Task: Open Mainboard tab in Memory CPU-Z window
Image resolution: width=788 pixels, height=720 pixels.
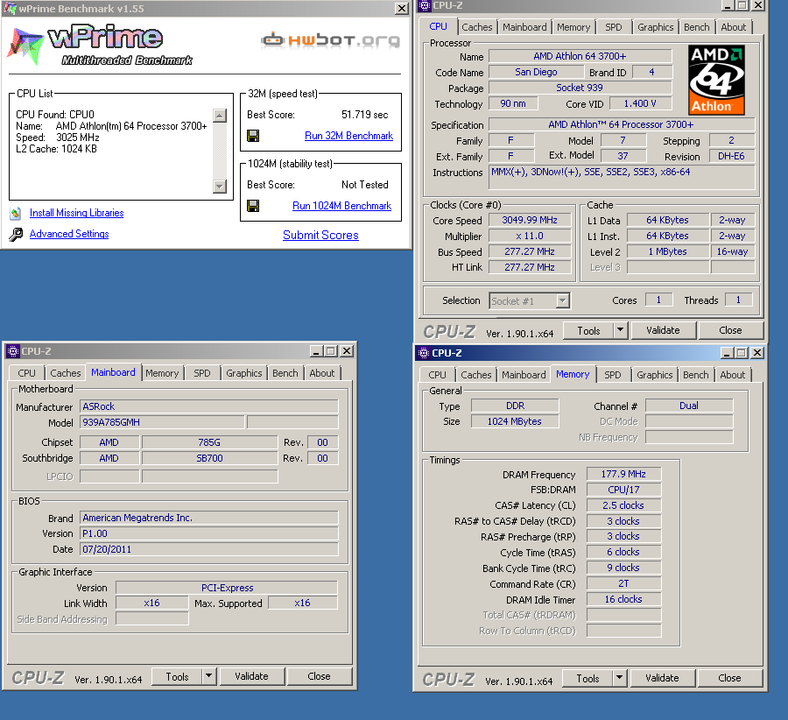Action: click(524, 375)
